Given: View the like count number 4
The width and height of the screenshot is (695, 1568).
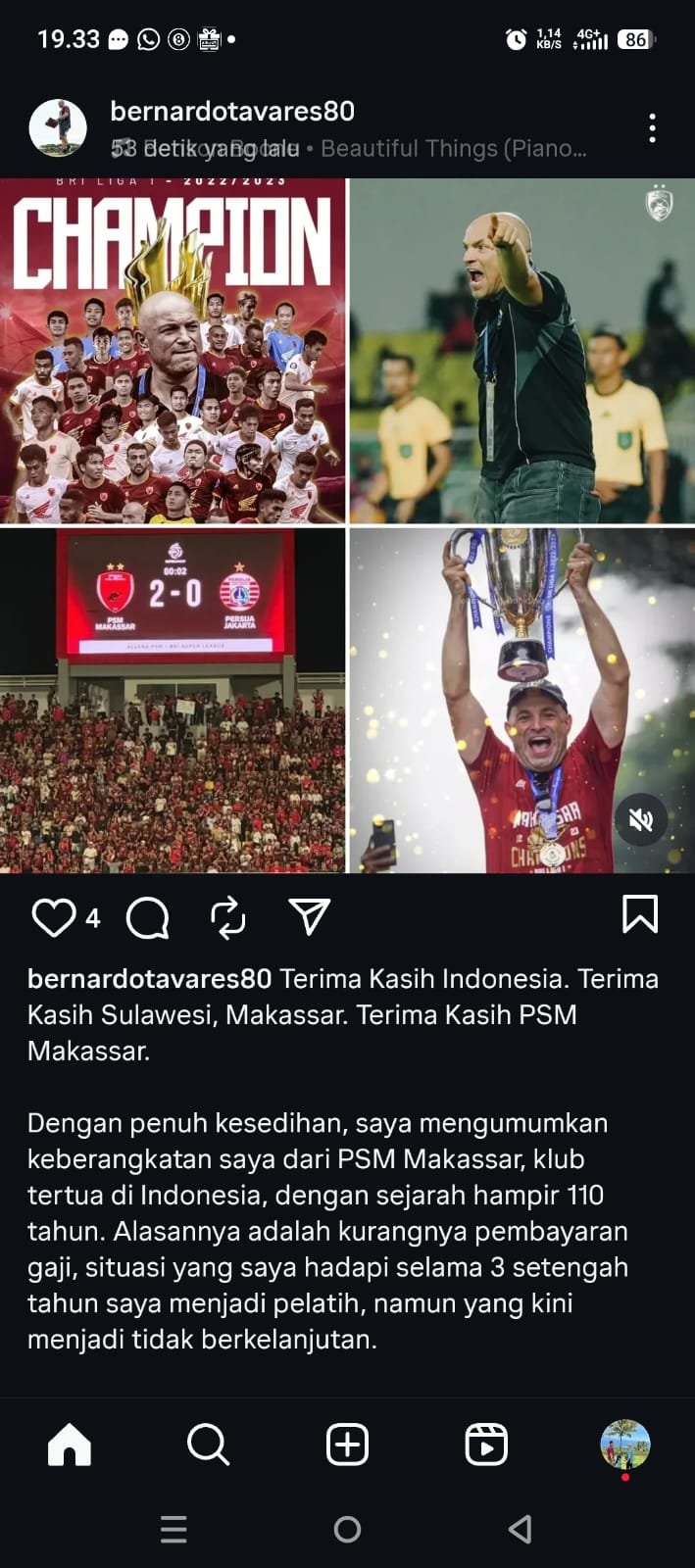Looking at the screenshot, I should click(x=93, y=918).
